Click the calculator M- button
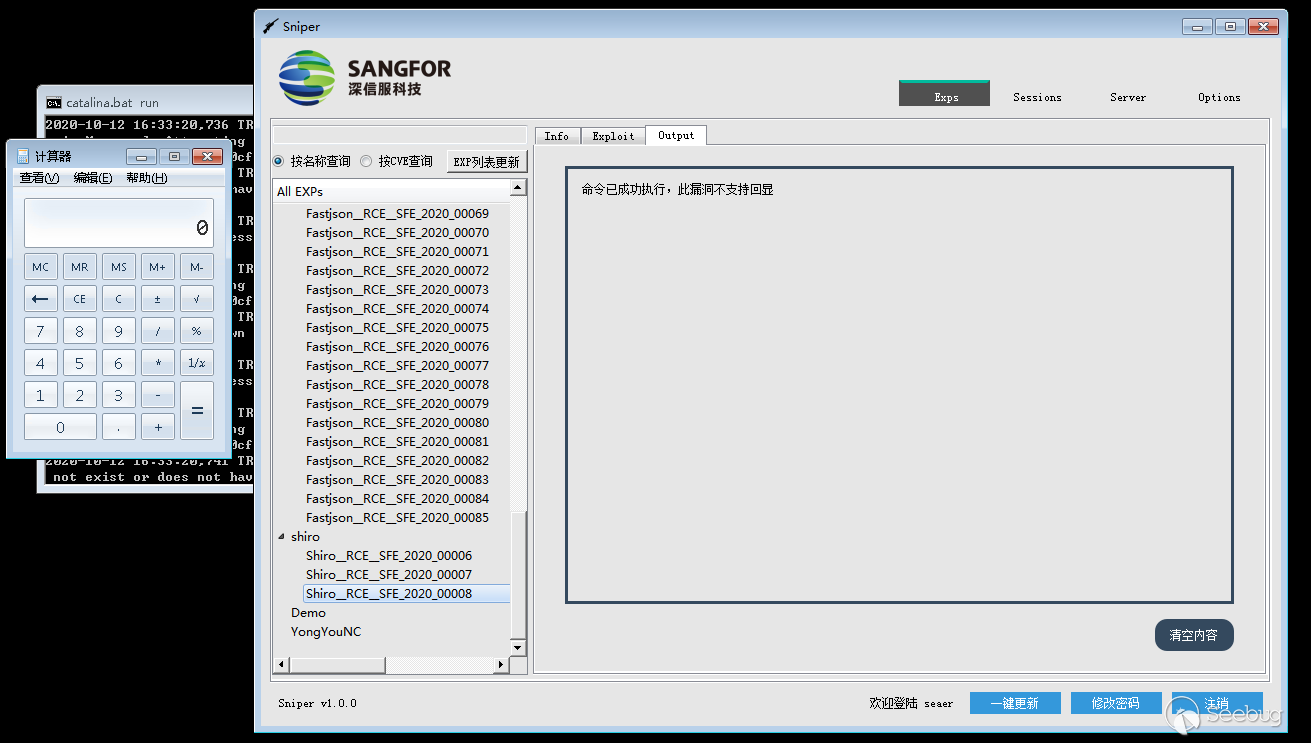 [x=196, y=267]
